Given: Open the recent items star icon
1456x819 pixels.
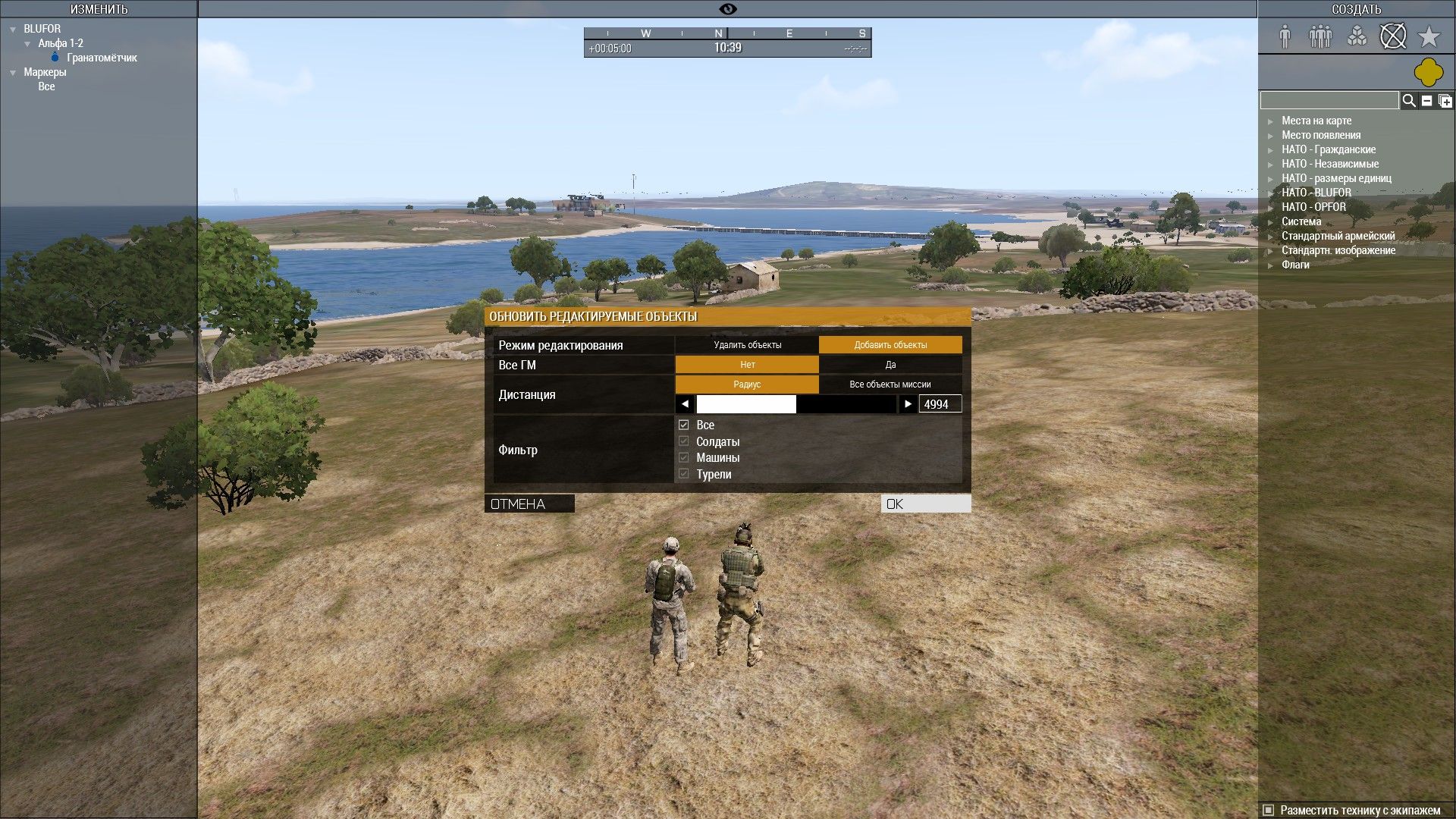Looking at the screenshot, I should [1429, 36].
